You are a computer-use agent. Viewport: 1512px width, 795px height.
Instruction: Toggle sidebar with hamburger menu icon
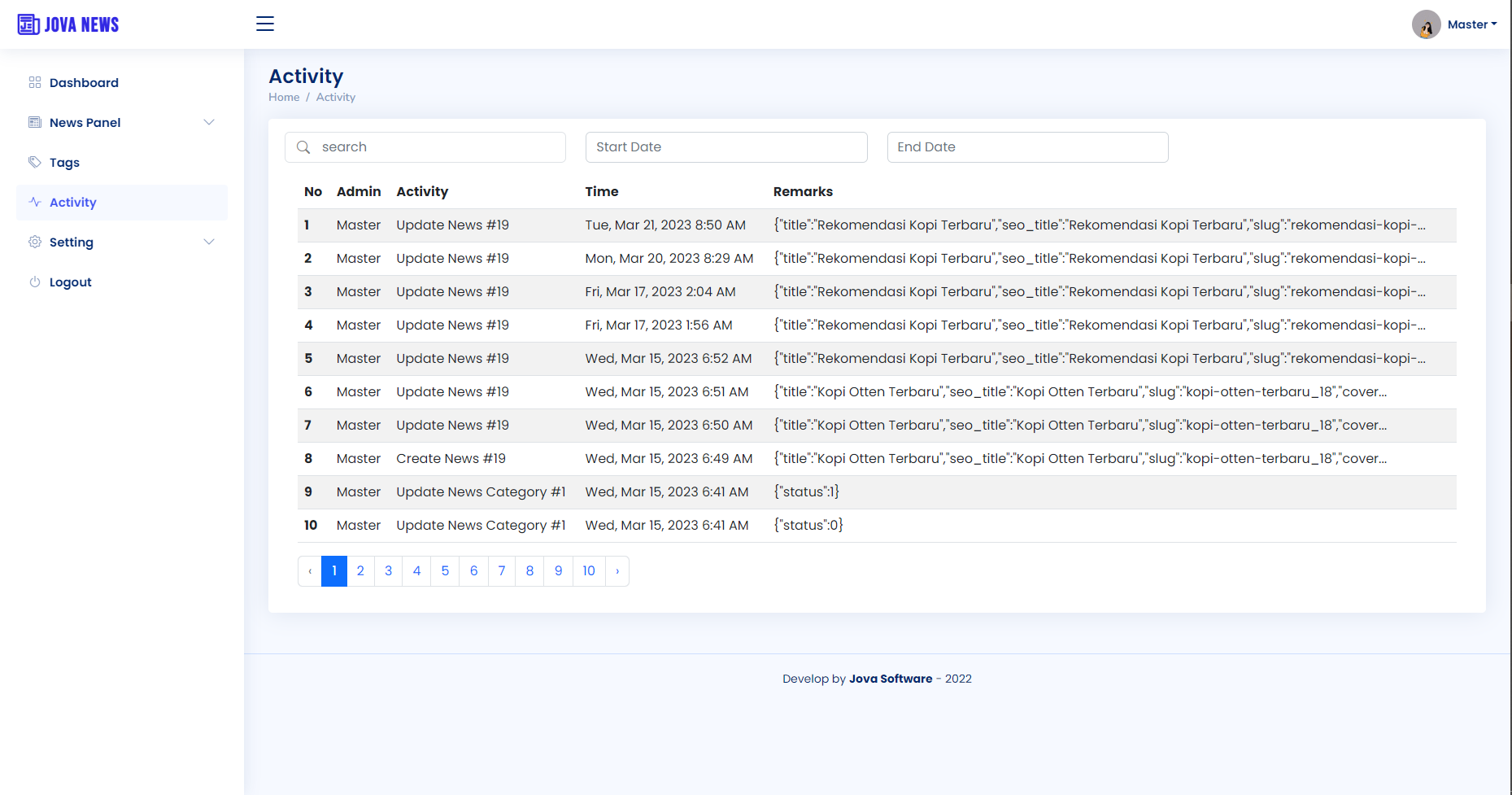pyautogui.click(x=265, y=24)
